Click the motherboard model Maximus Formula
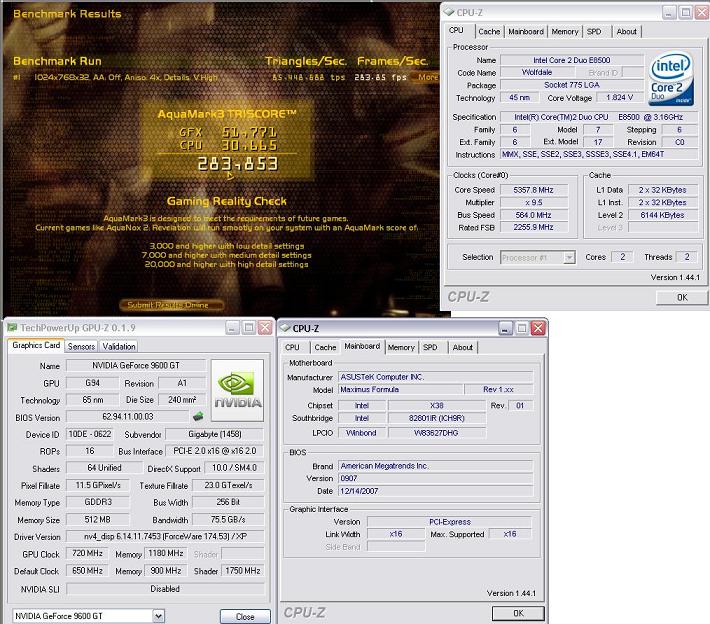This screenshot has height=624, width=710. 400,389
